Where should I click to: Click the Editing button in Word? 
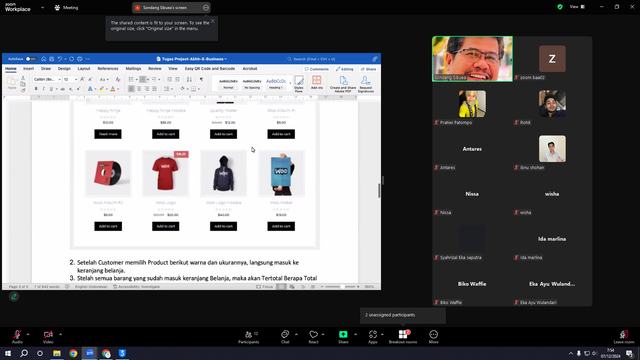[344, 69]
